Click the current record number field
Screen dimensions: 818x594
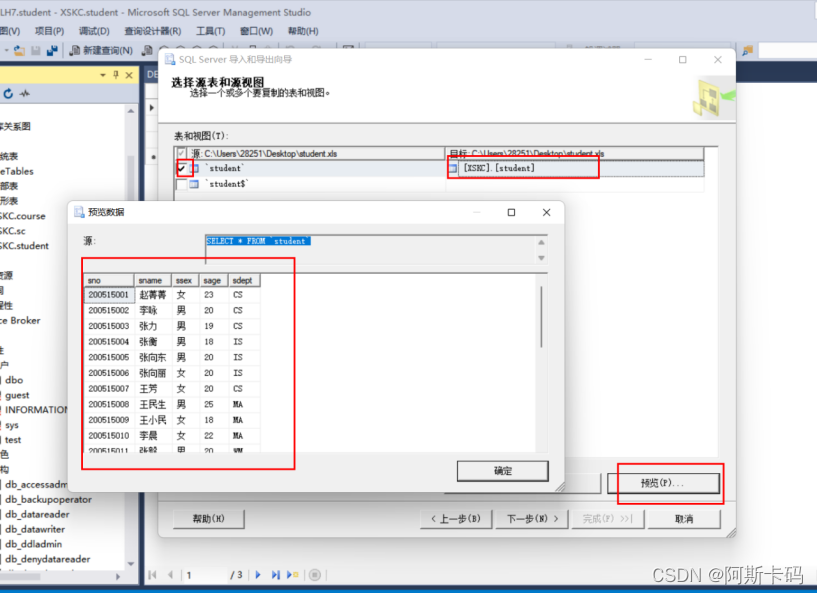tap(206, 575)
